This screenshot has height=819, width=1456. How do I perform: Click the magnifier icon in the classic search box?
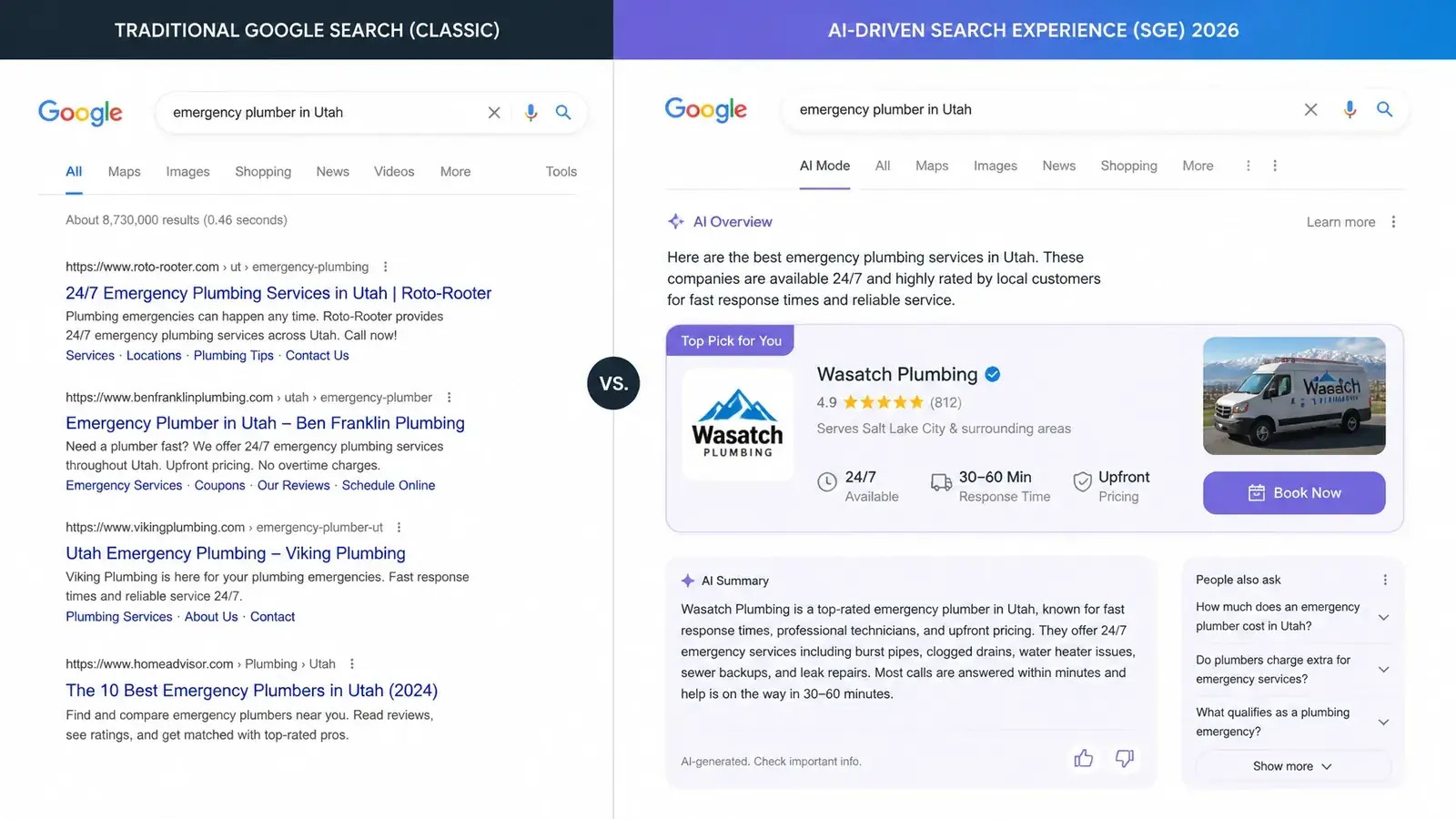563,113
